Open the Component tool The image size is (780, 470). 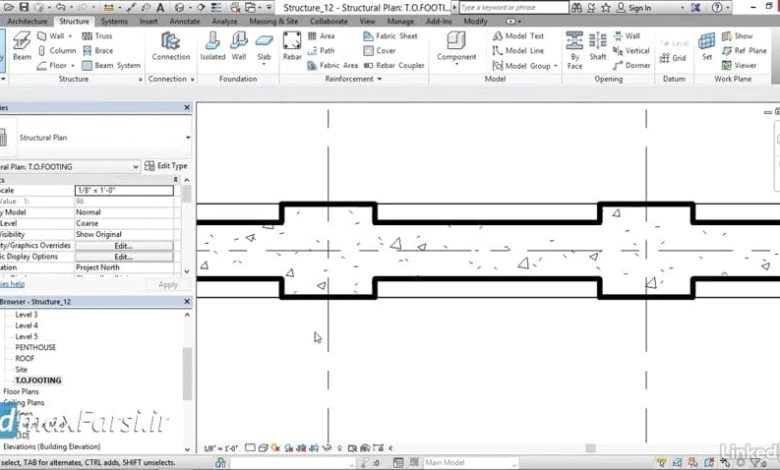coord(456,48)
